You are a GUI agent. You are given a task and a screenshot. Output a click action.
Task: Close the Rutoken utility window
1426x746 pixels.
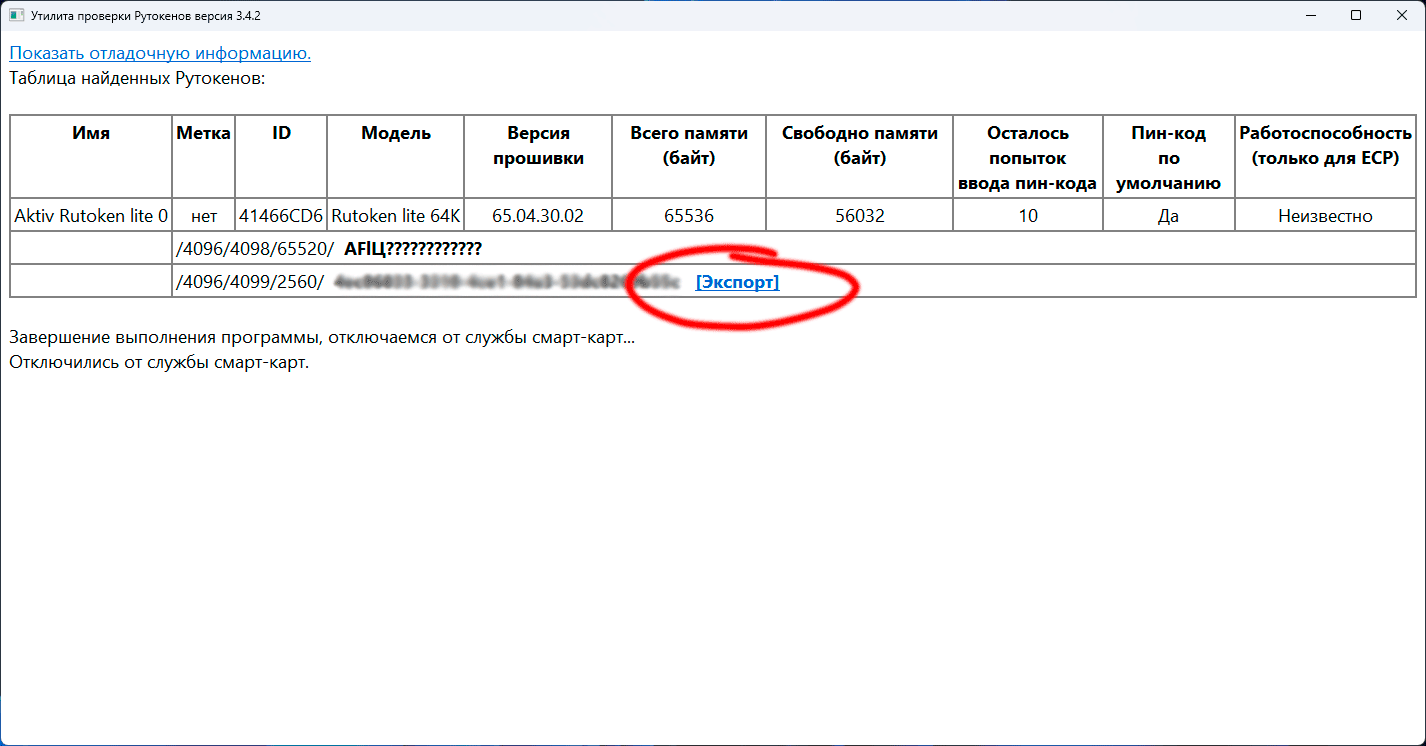[x=1402, y=16]
